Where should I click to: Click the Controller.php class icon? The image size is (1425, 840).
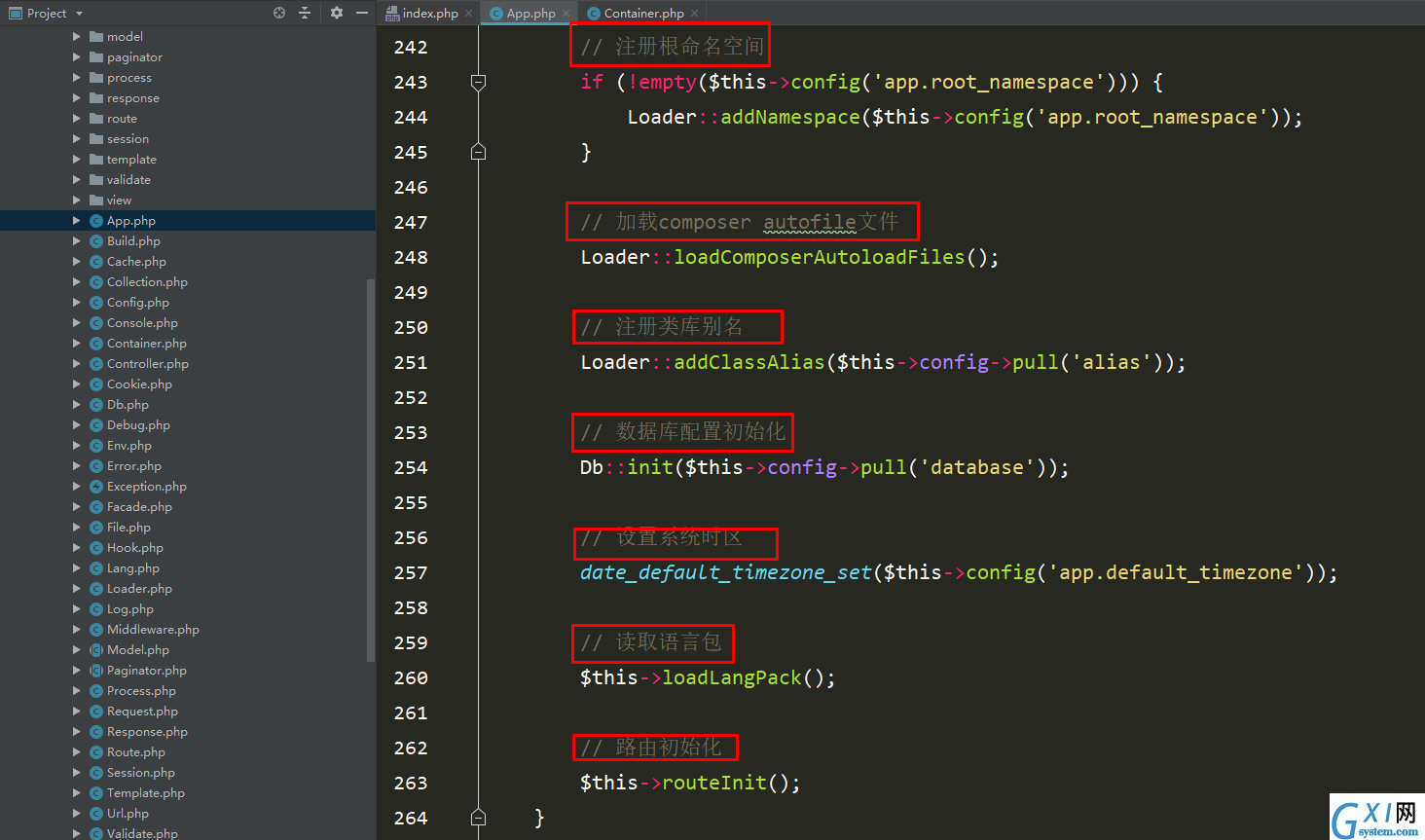96,364
